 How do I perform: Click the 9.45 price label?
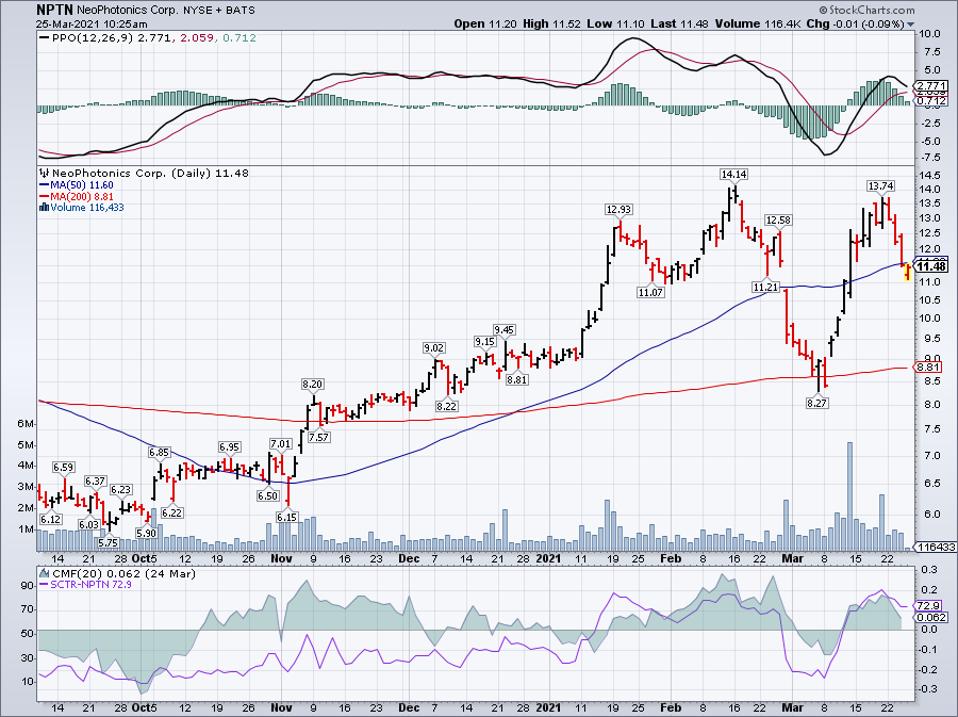pyautogui.click(x=505, y=330)
